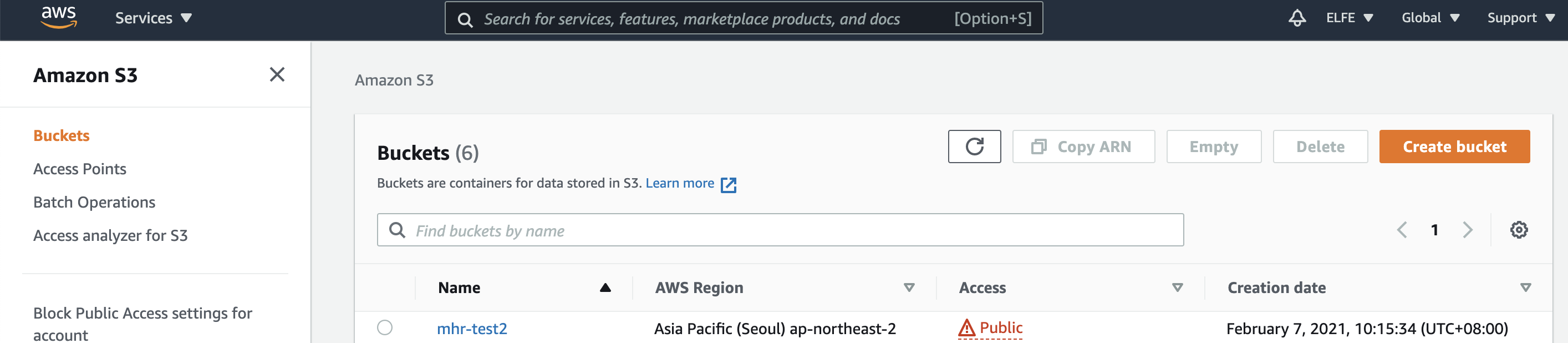Viewport: 1568px width, 343px height.
Task: Select the mhr-test2 bucket radio button
Action: [385, 328]
